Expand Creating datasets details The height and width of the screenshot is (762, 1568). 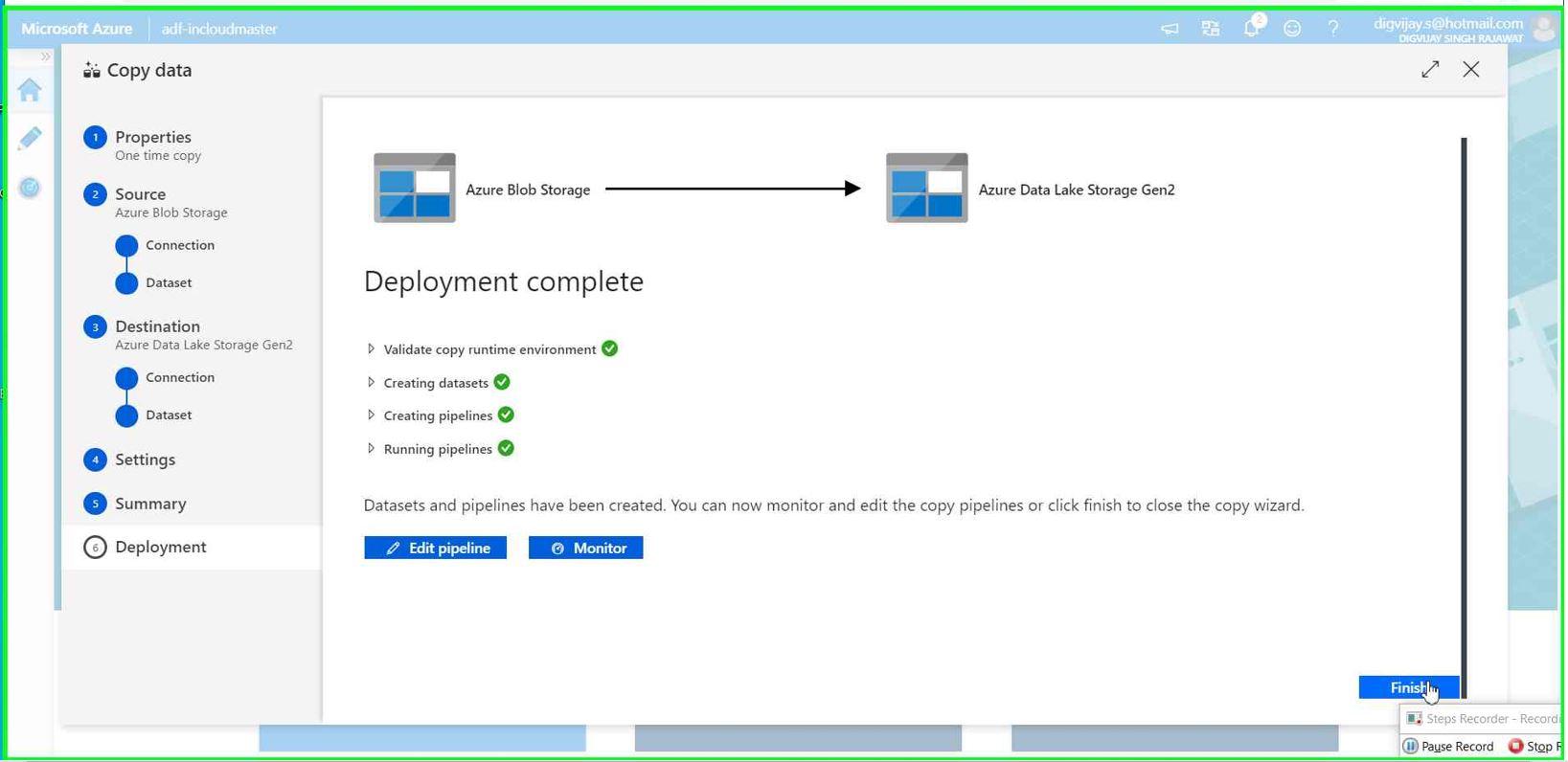371,383
